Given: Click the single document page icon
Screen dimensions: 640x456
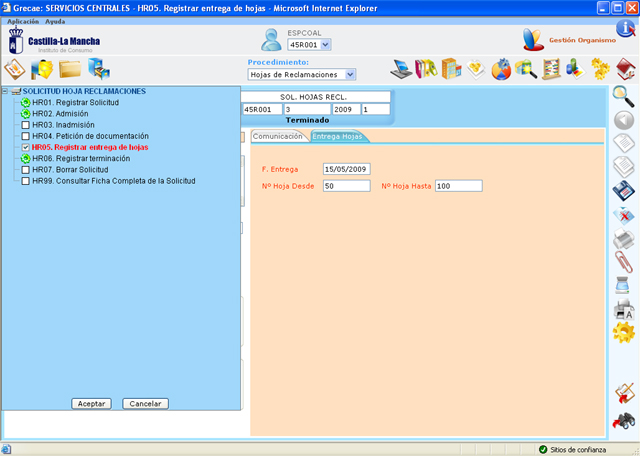Looking at the screenshot, I should tap(624, 143).
